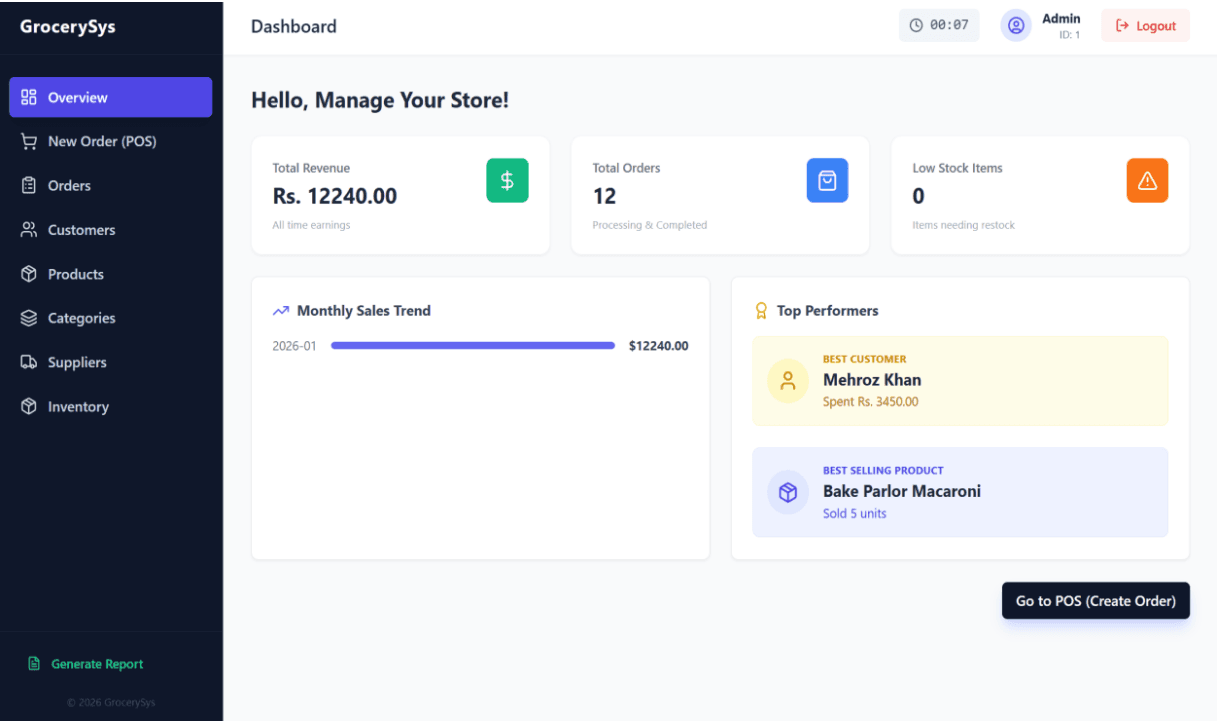Click the session timer showing 00:07
1225x721 pixels.
[939, 24]
